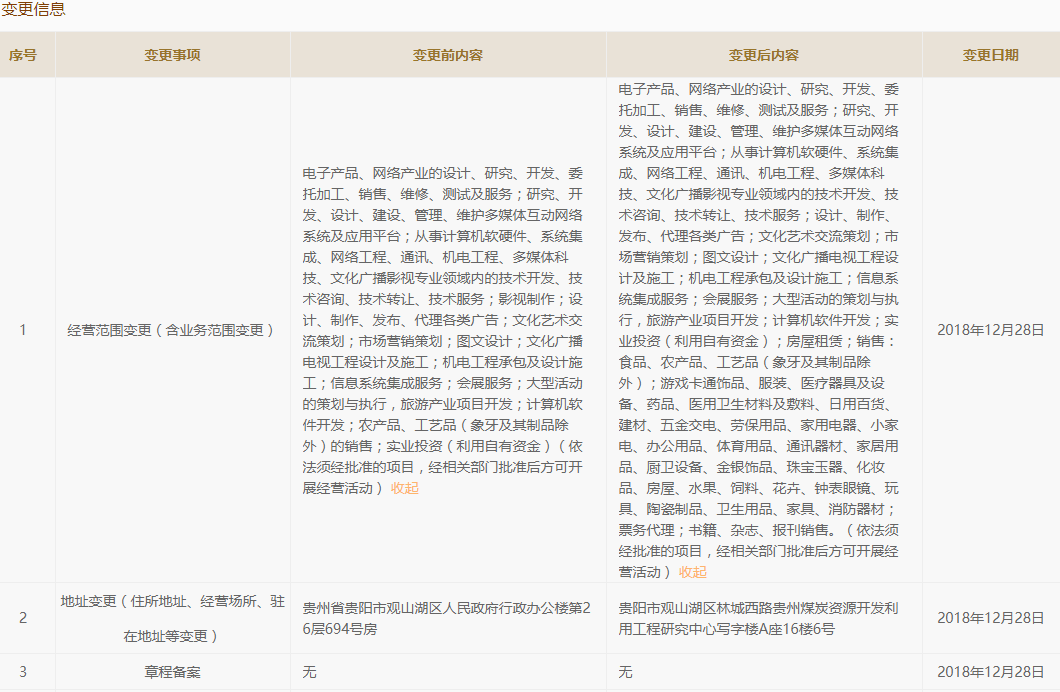Click sequence number 3 cell

pyautogui.click(x=23, y=672)
